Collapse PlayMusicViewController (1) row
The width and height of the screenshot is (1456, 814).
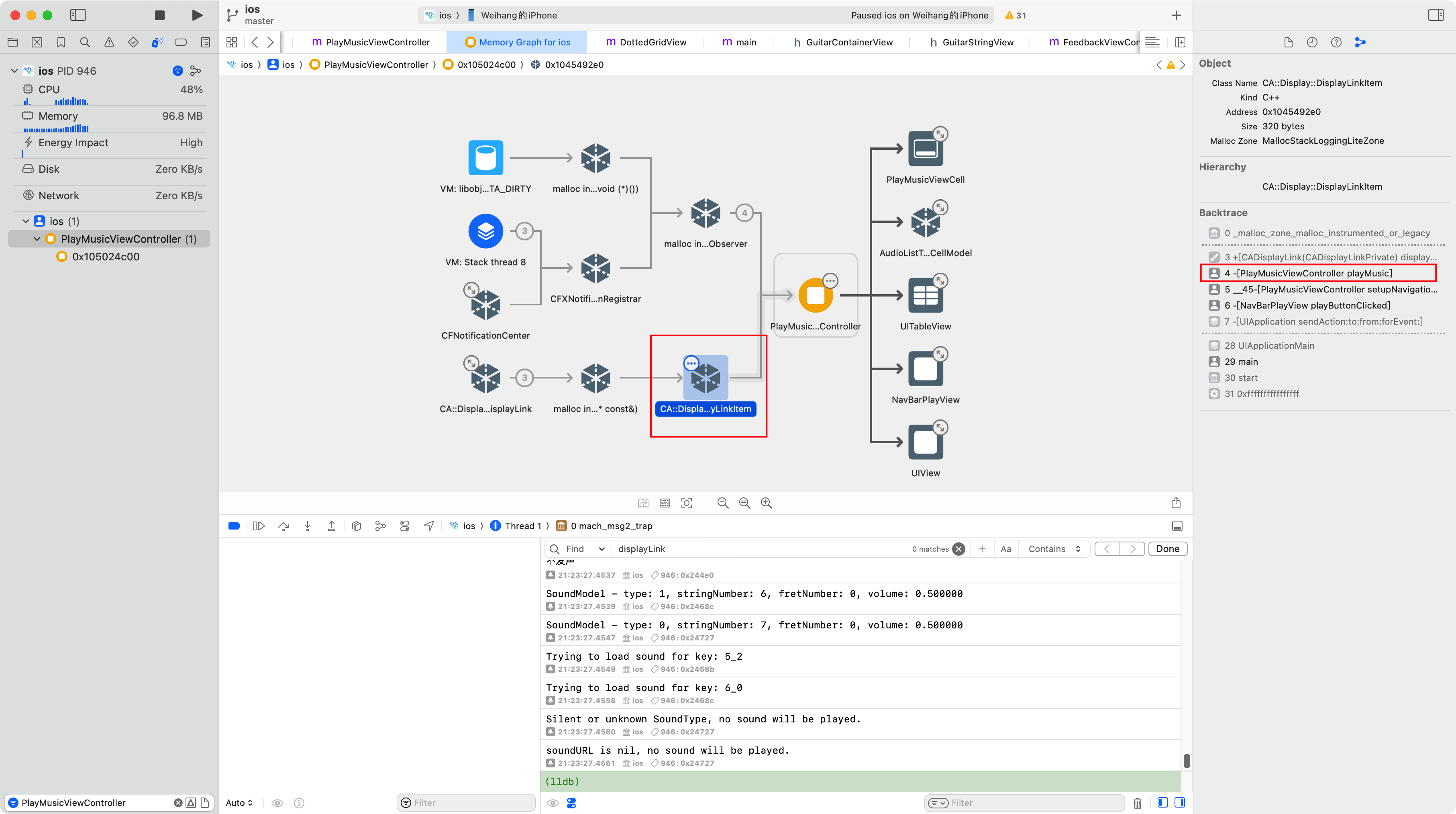tap(37, 239)
